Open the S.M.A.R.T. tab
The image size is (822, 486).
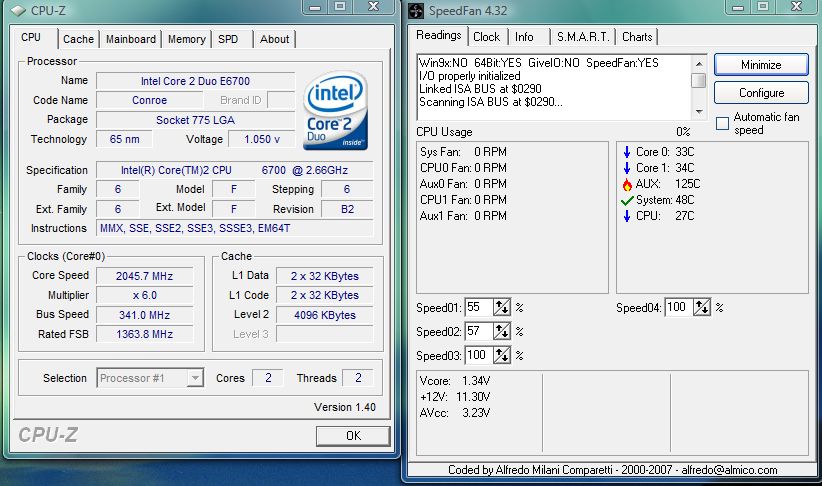point(583,37)
